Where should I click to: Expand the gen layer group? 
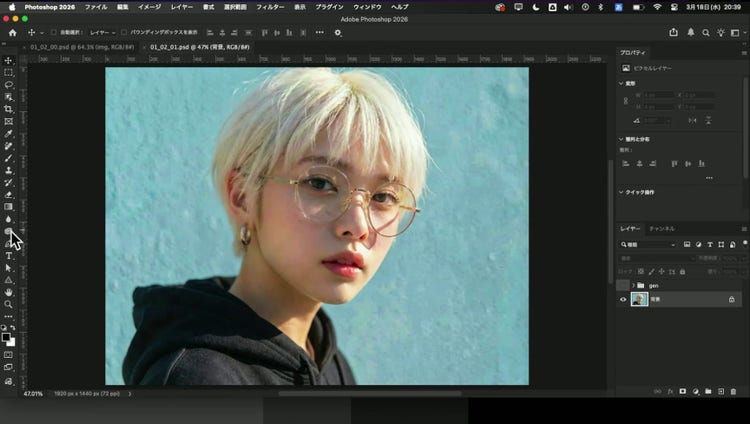[632, 285]
